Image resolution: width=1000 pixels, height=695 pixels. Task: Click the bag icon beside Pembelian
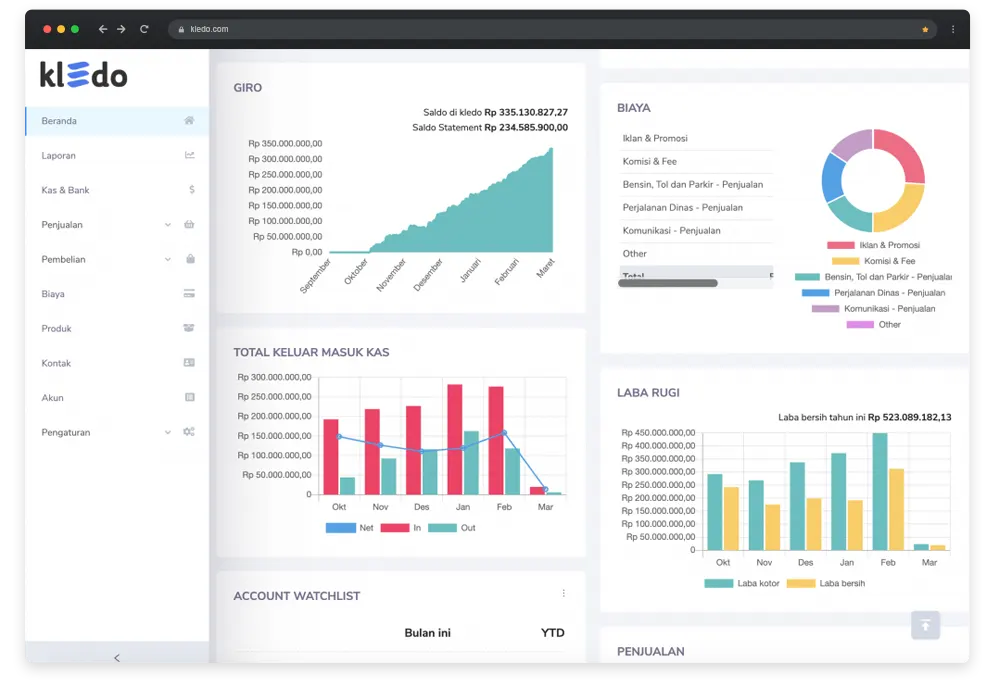coord(187,259)
